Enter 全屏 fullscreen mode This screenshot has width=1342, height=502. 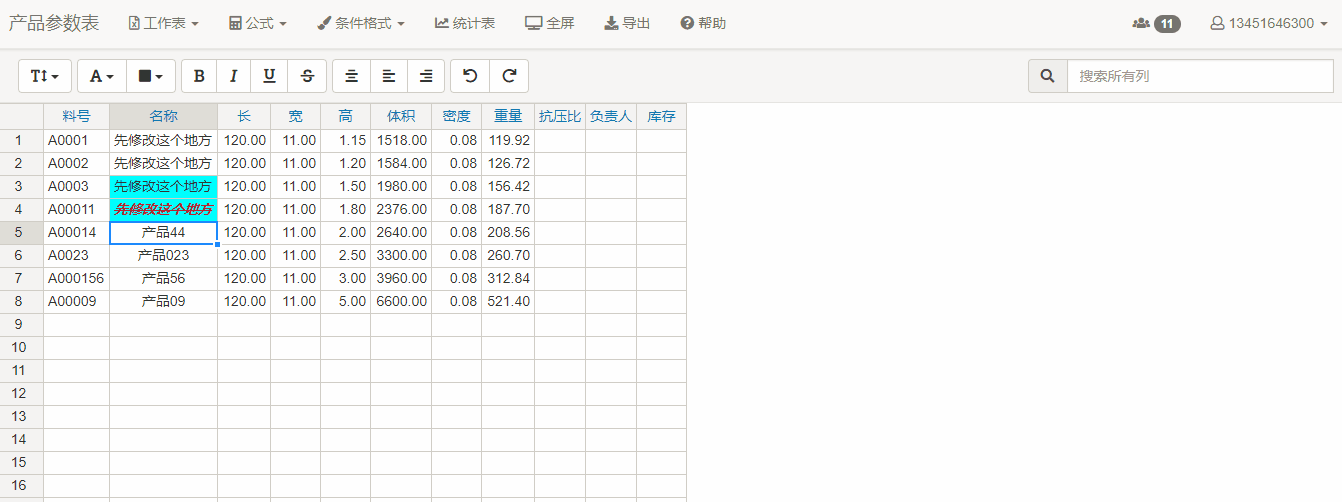click(550, 23)
